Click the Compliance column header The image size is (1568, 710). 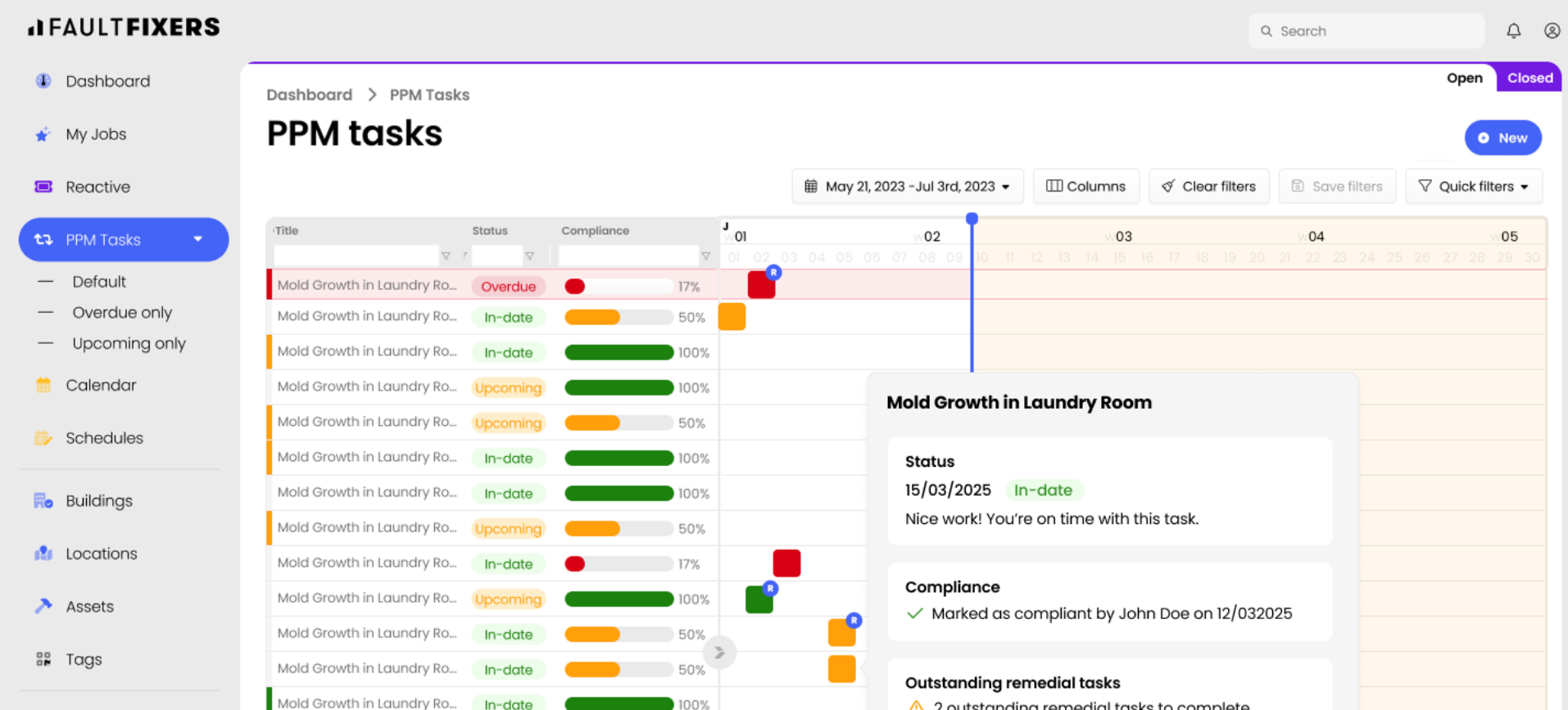[595, 231]
